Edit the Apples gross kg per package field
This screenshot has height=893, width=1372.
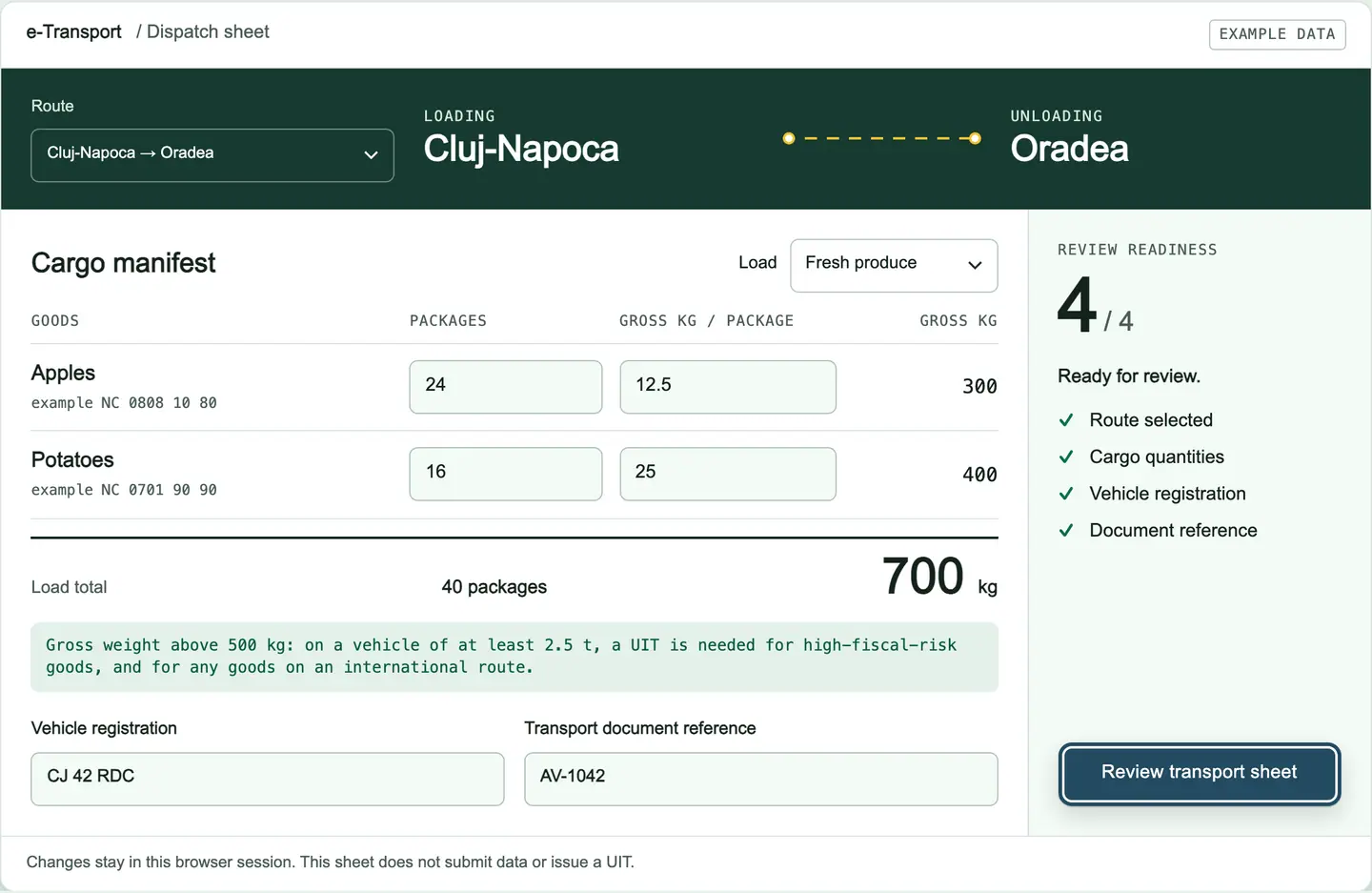click(x=728, y=387)
